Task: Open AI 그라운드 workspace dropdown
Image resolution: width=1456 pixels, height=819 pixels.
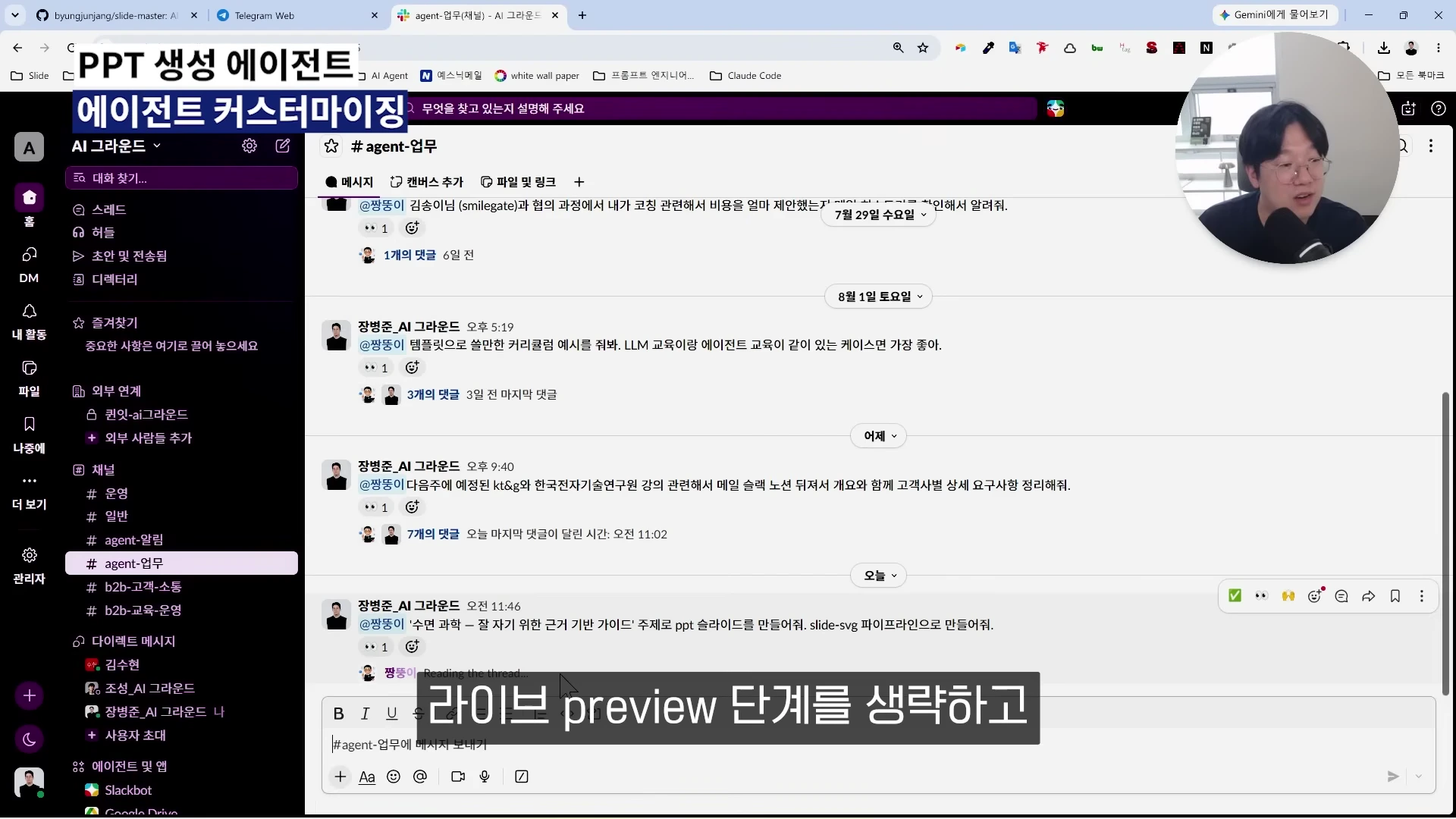Action: click(x=117, y=146)
